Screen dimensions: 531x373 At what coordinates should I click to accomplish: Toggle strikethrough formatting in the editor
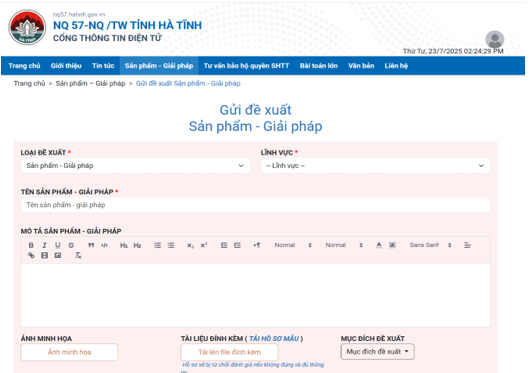(71, 245)
